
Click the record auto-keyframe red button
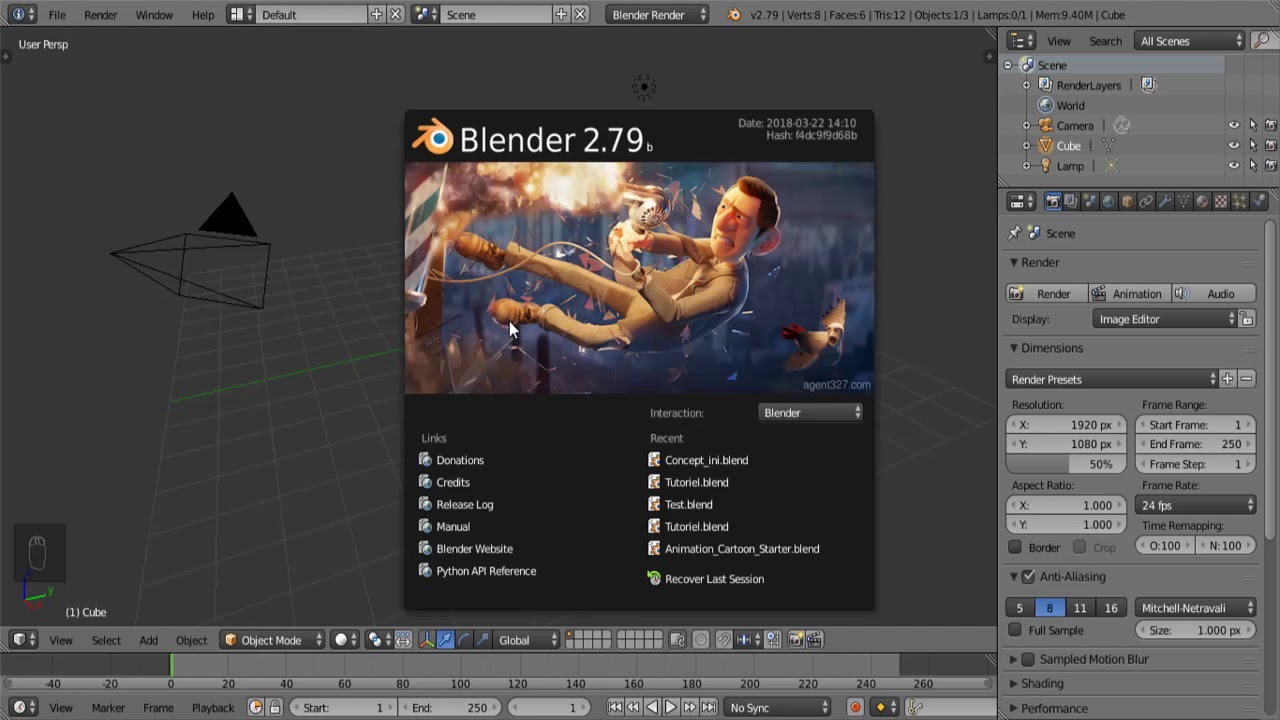coord(855,707)
